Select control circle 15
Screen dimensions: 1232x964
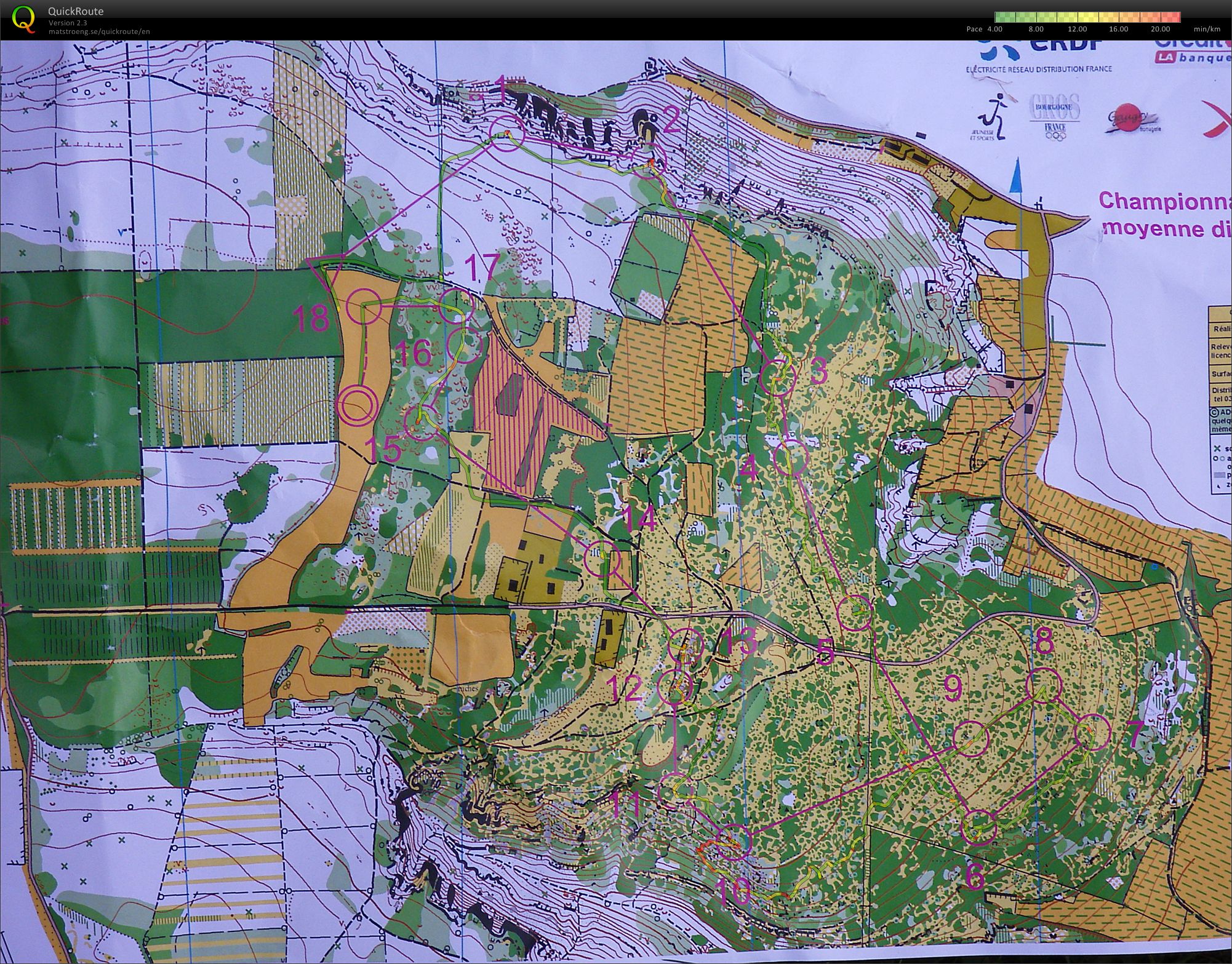421,423
